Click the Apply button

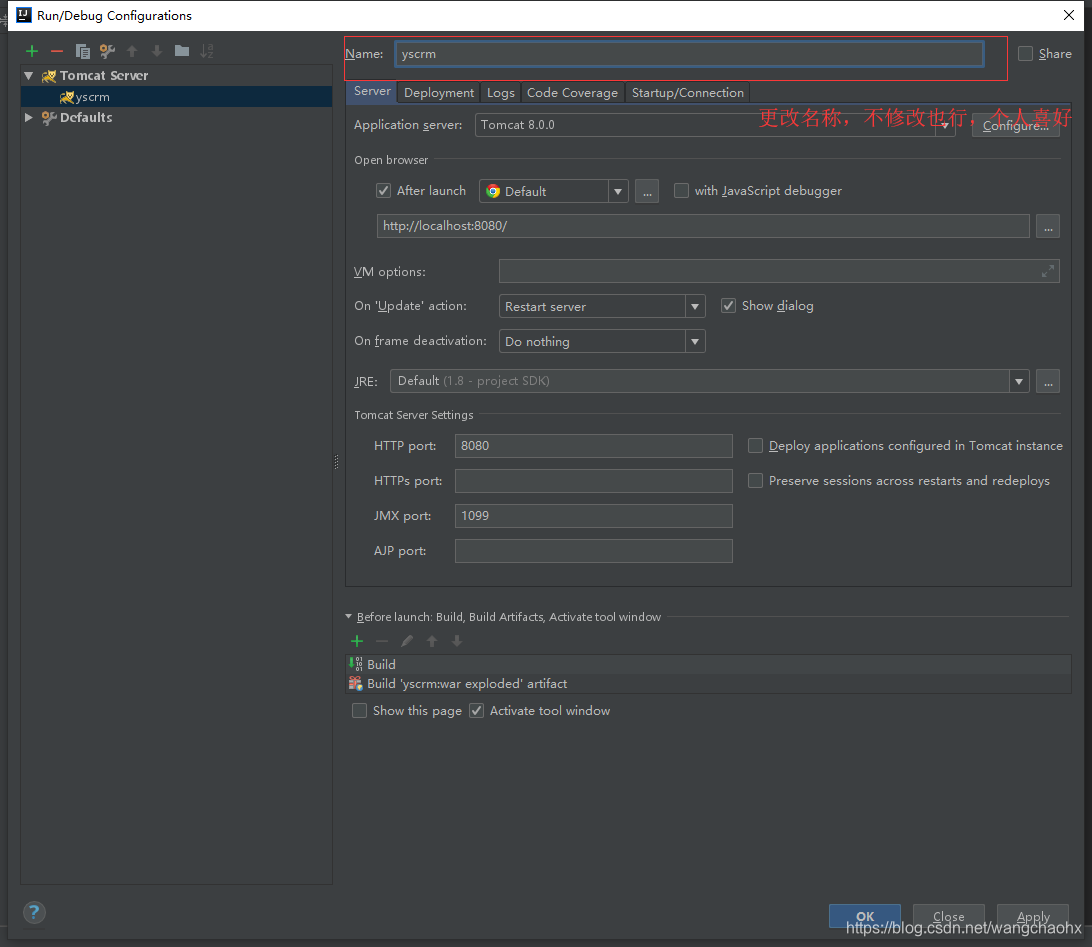pyautogui.click(x=1033, y=916)
